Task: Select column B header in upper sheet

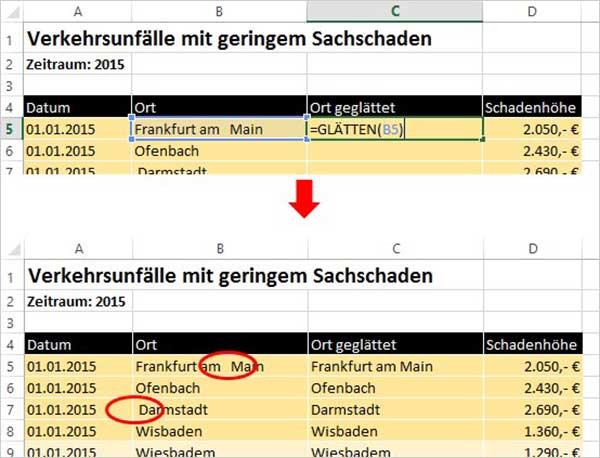Action: click(219, 11)
